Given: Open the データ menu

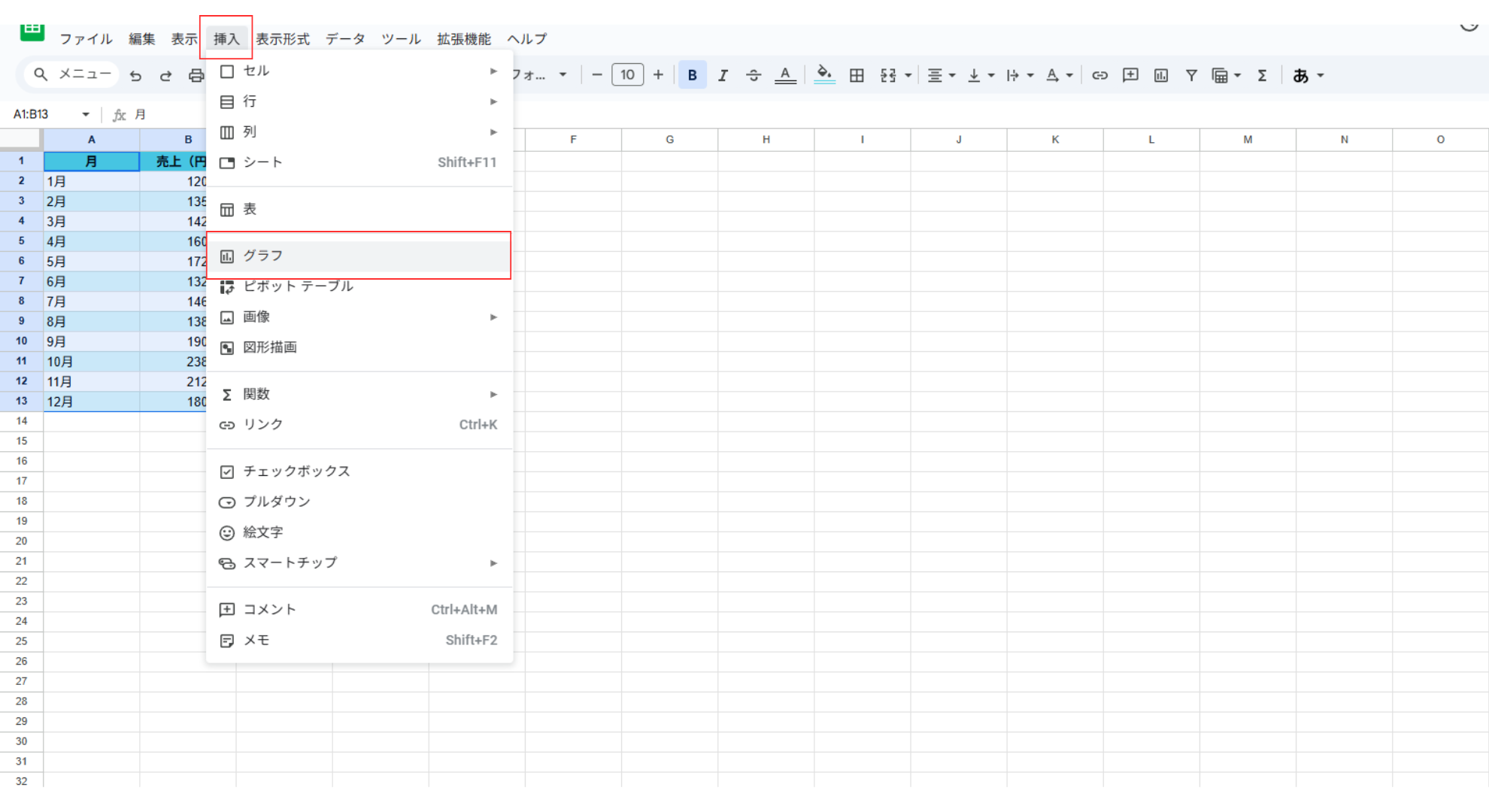Looking at the screenshot, I should click(x=345, y=39).
